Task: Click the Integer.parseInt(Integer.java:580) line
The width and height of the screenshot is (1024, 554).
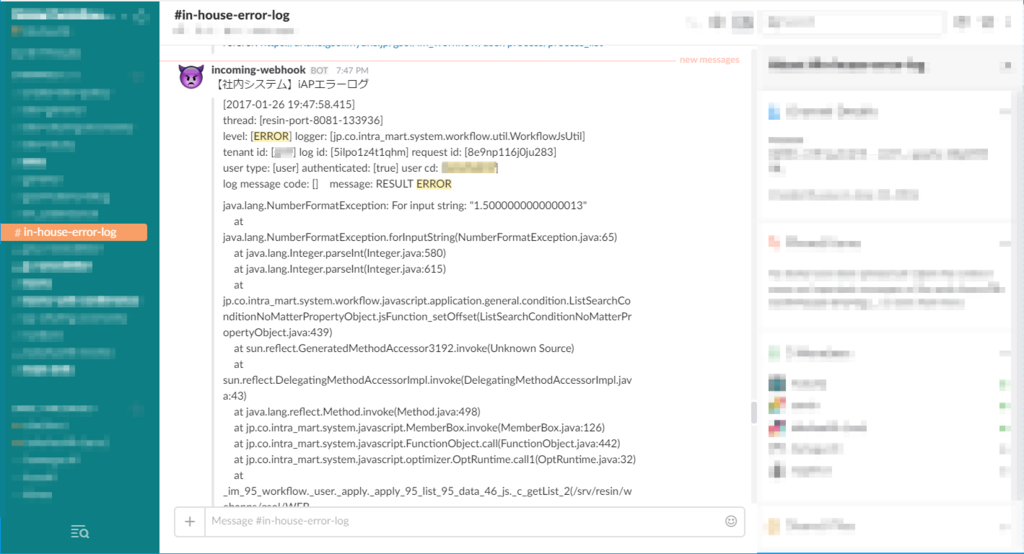Action: (x=340, y=253)
